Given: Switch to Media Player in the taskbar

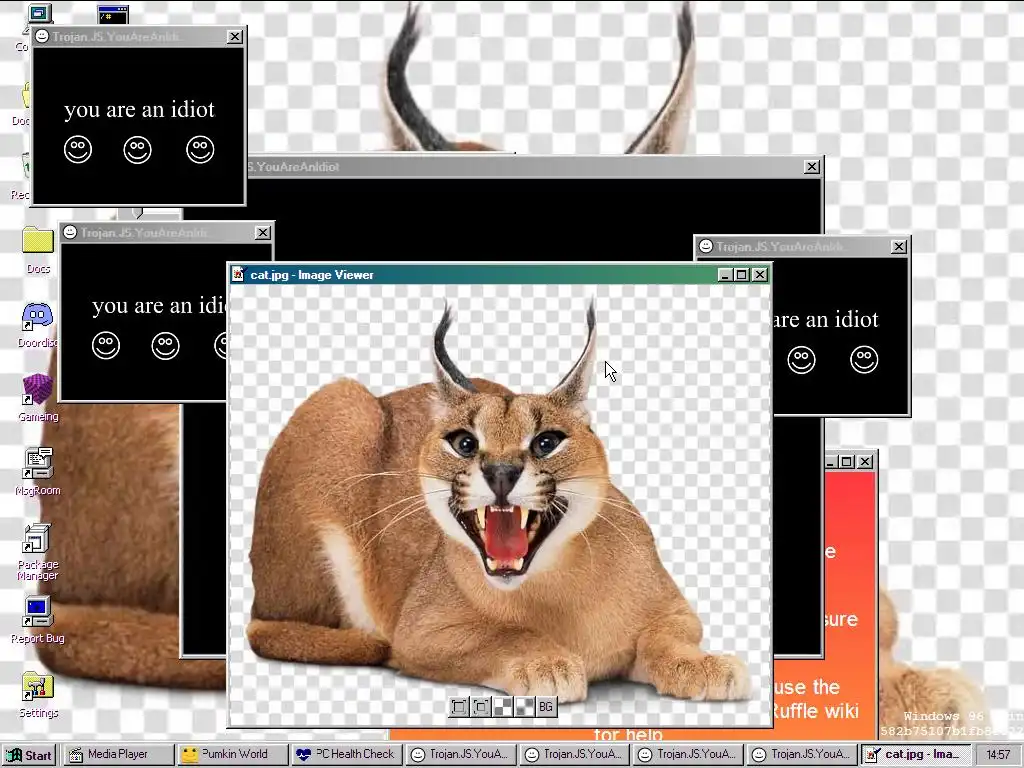Looking at the screenshot, I should click(x=118, y=754).
